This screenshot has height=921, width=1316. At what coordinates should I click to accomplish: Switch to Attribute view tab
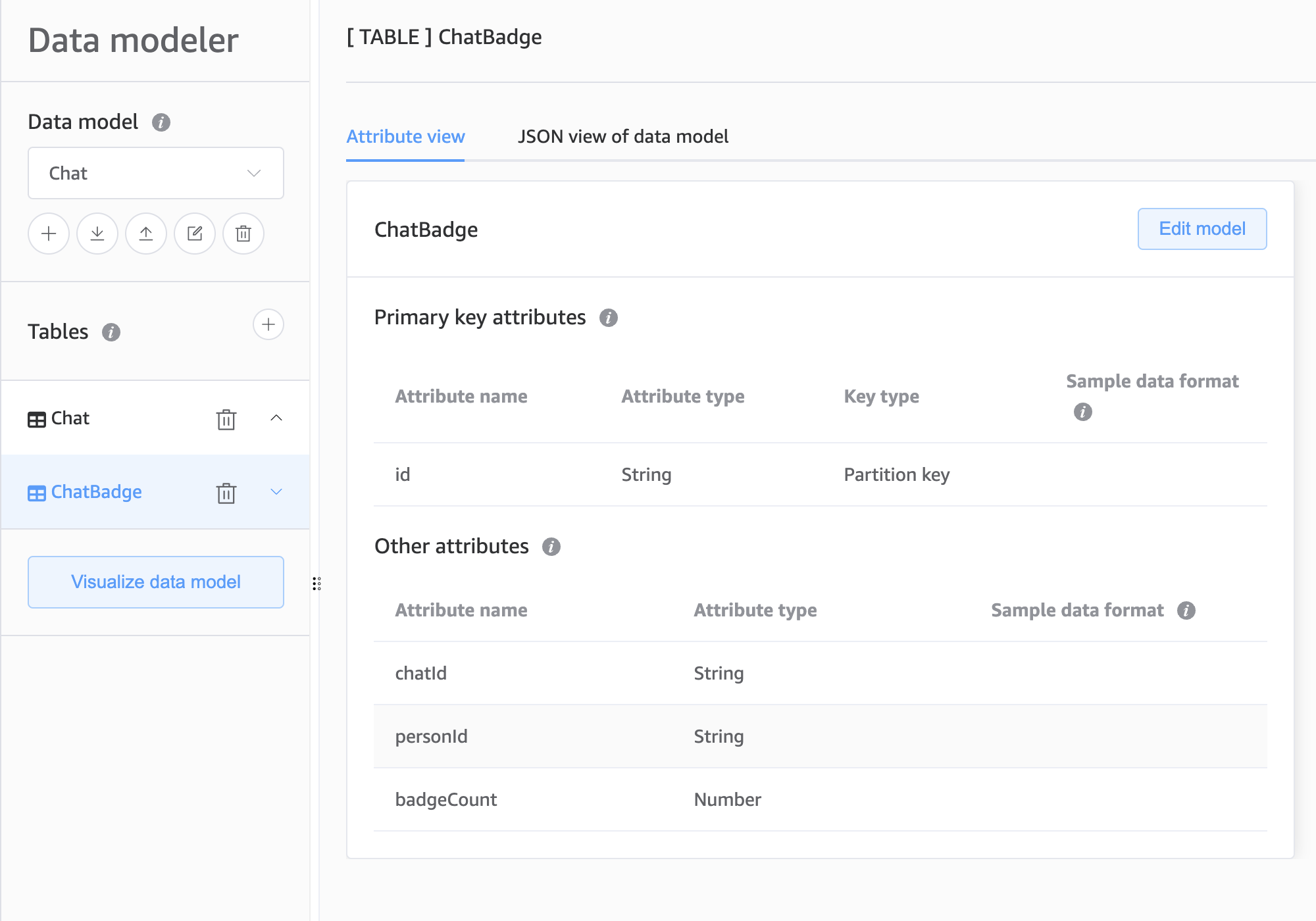(x=405, y=136)
